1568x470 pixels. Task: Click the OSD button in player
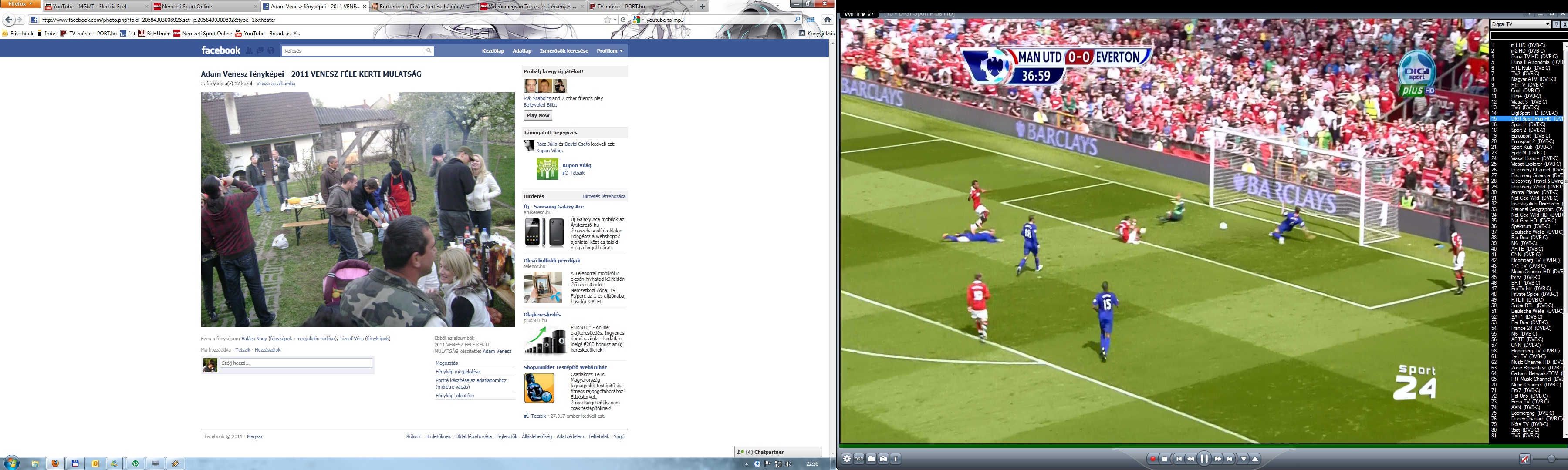point(859,459)
